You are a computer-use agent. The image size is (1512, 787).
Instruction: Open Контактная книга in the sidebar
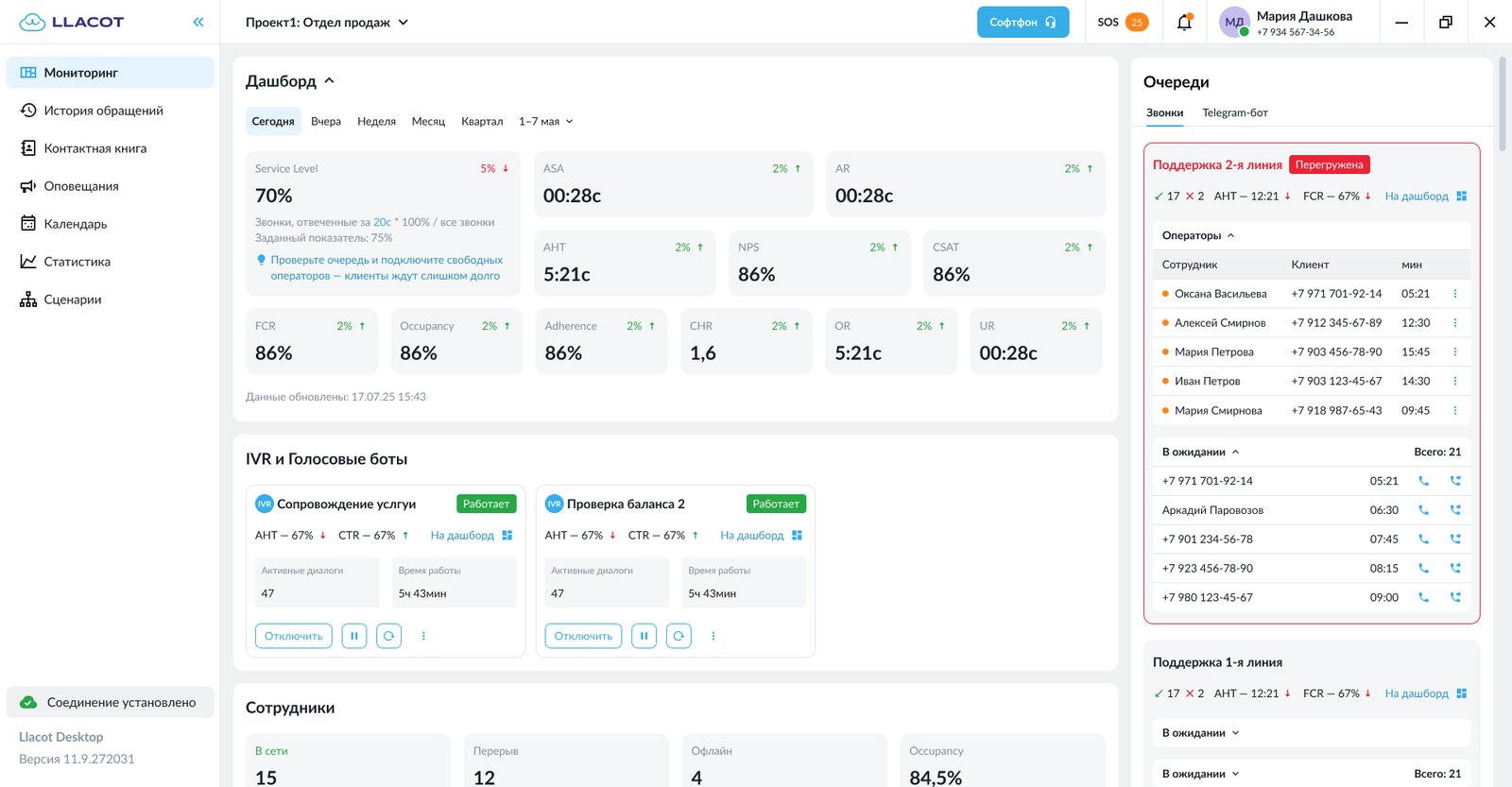110,148
